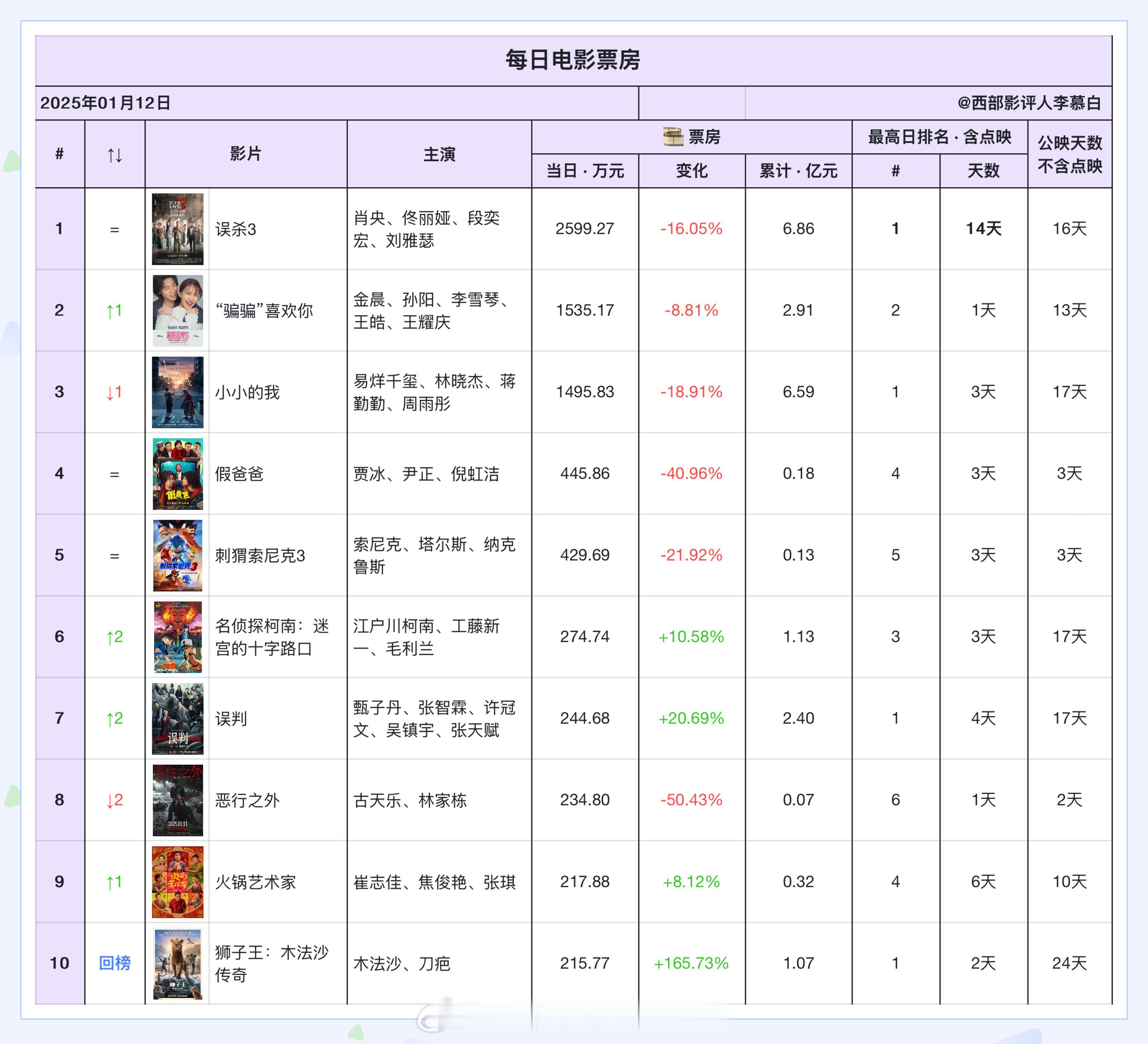Viewport: 1148px width, 1044px height.
Task: Click the film title 小小的我
Action: pyautogui.click(x=247, y=392)
